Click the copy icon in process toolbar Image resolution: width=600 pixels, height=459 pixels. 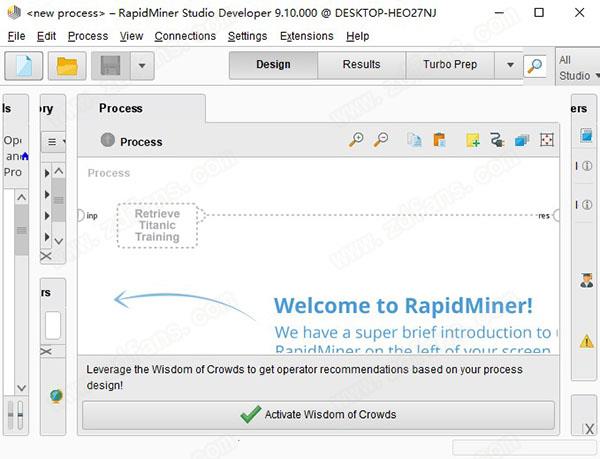click(x=415, y=140)
